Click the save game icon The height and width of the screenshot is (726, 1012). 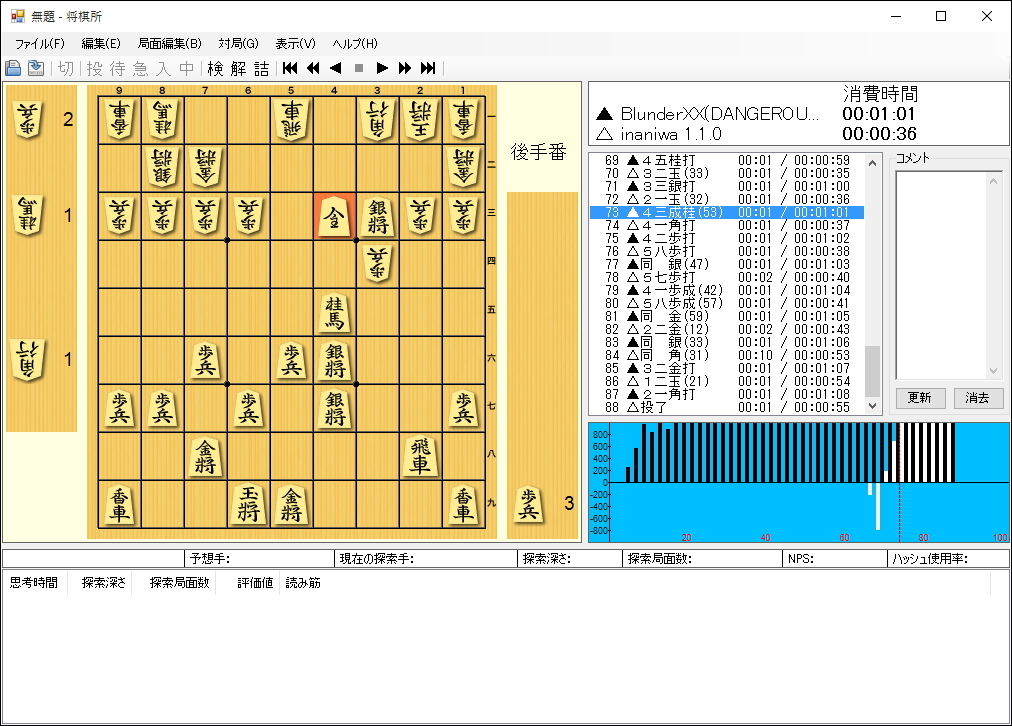(x=35, y=68)
